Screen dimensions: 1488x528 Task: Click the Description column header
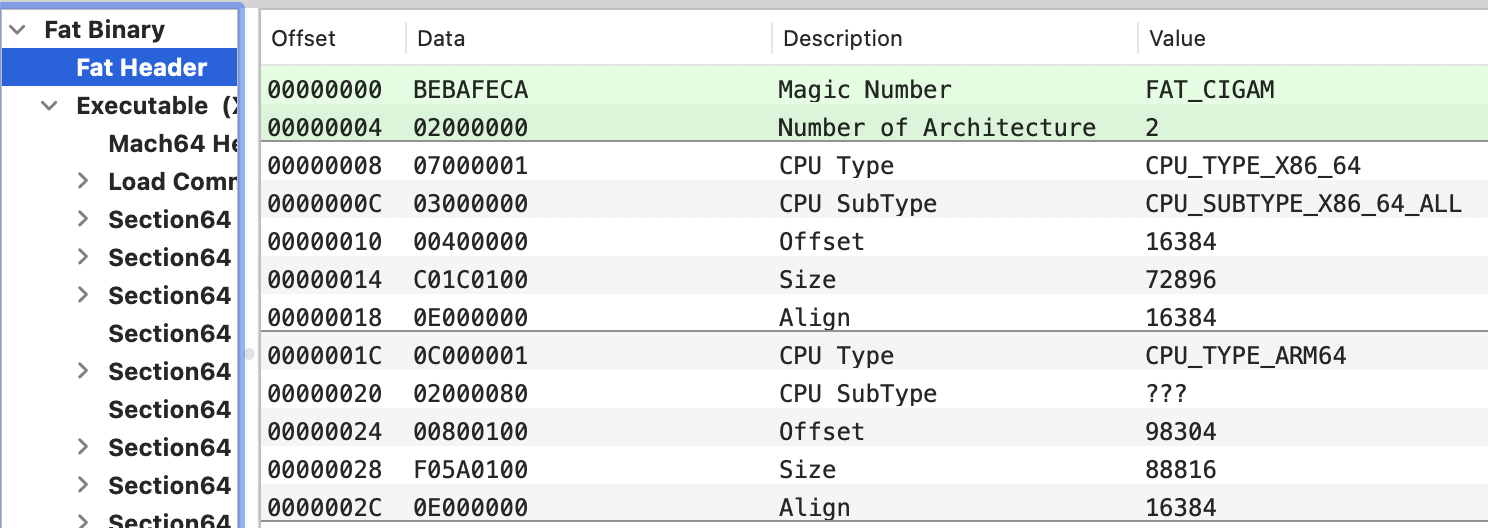pyautogui.click(x=842, y=39)
